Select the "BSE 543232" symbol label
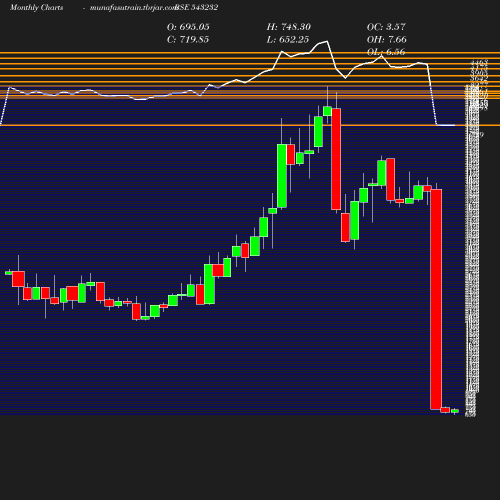The height and width of the screenshot is (500, 500). click(196, 7)
